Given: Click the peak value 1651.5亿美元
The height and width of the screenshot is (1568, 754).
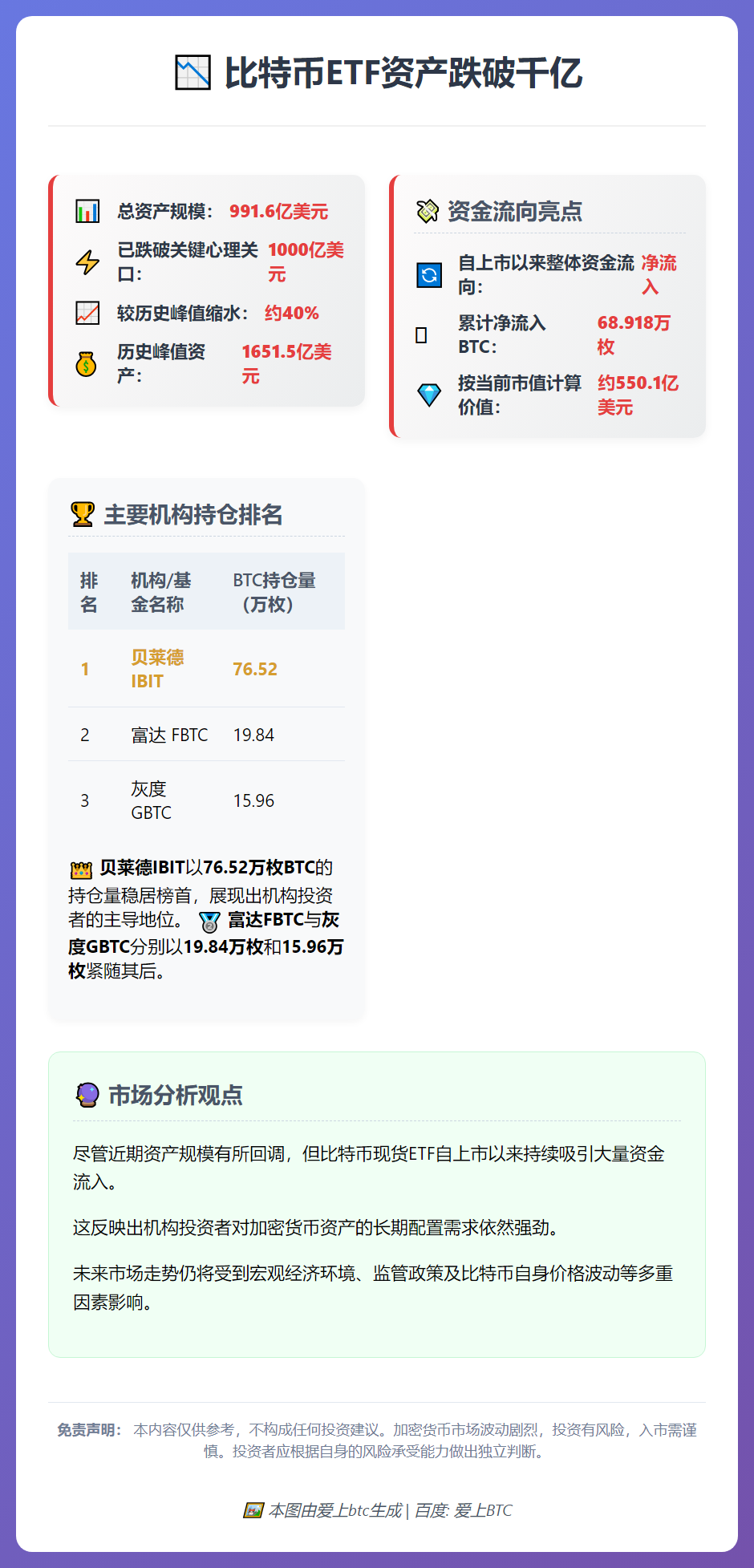Looking at the screenshot, I should pos(286,364).
